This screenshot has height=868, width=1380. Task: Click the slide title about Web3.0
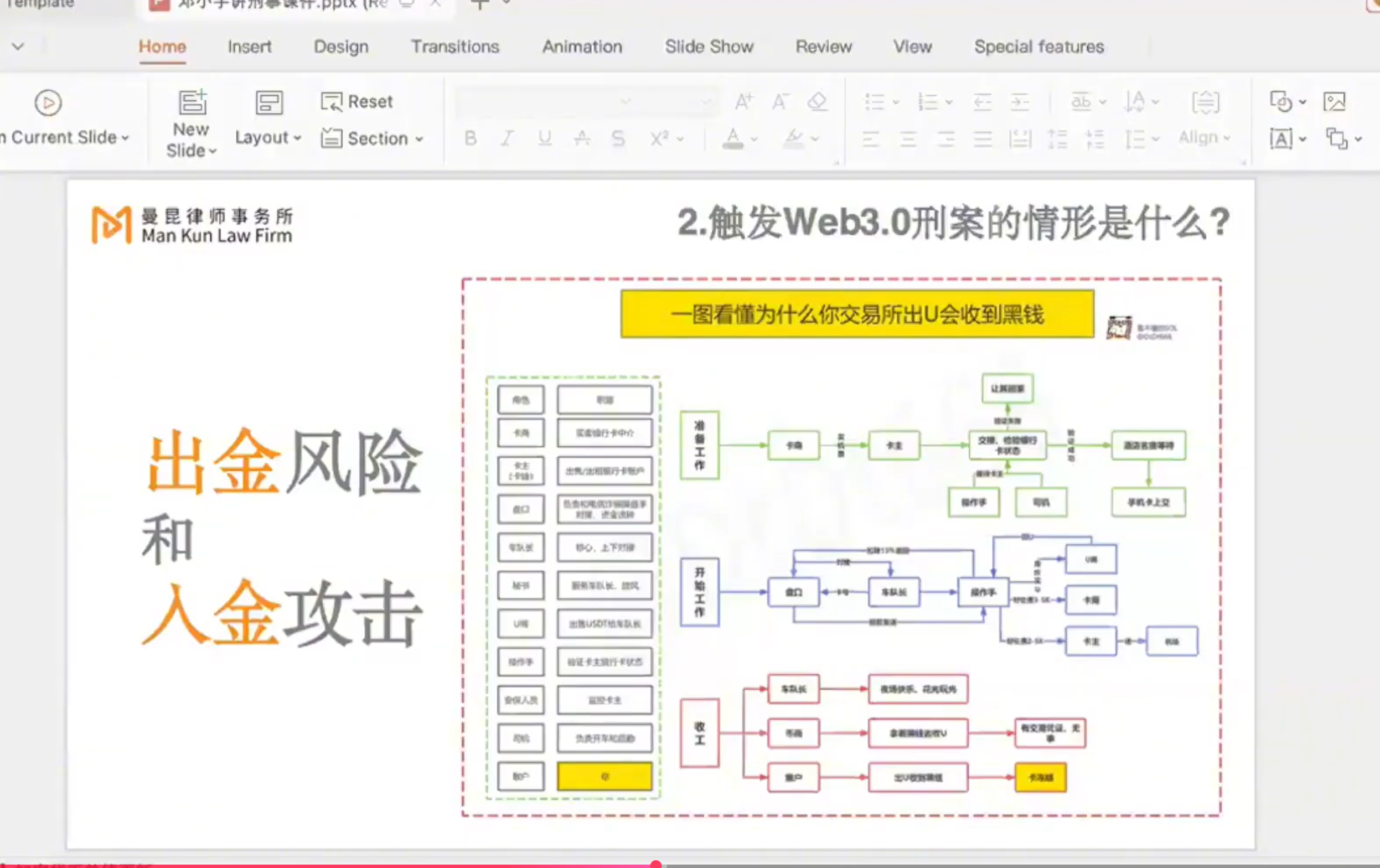coord(953,223)
